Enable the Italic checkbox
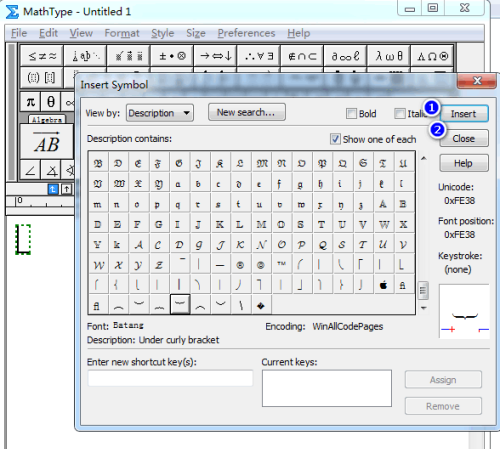Screen dimensions: 500x449 pos(399,114)
